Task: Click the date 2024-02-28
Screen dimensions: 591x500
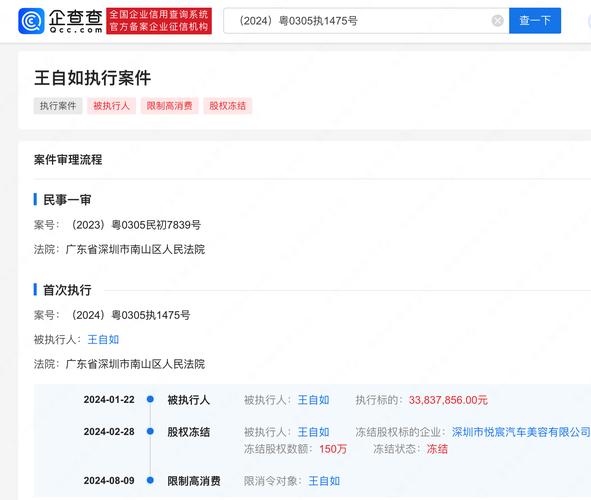Action: point(109,431)
